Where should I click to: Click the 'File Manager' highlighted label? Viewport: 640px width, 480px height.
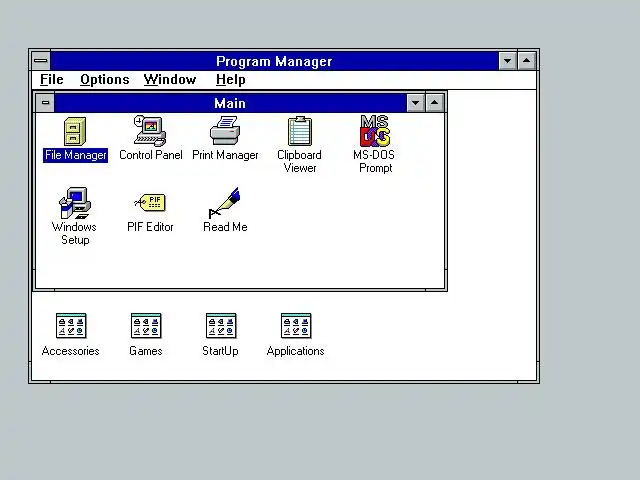76,155
